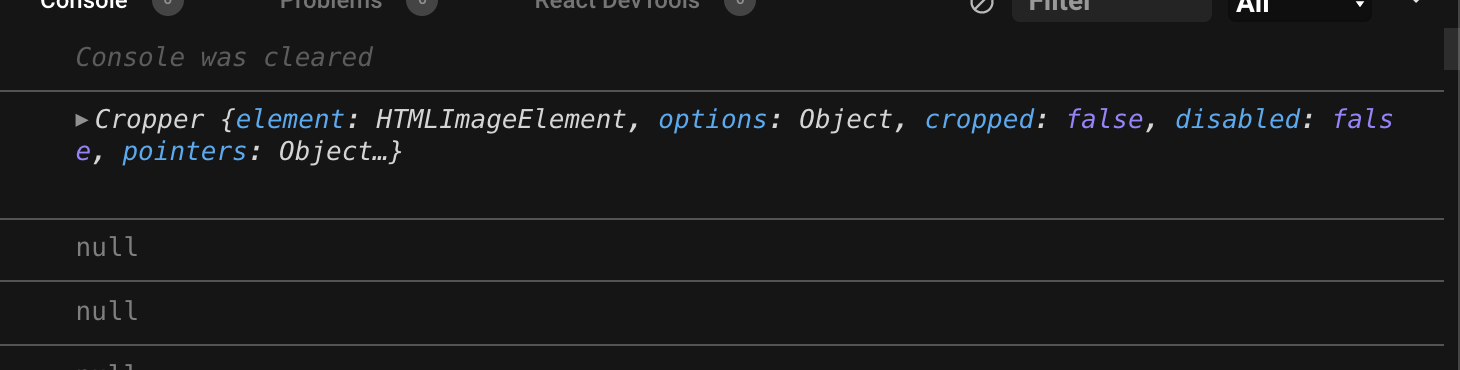
Task: Open the All log level dropdown
Action: [1300, 6]
